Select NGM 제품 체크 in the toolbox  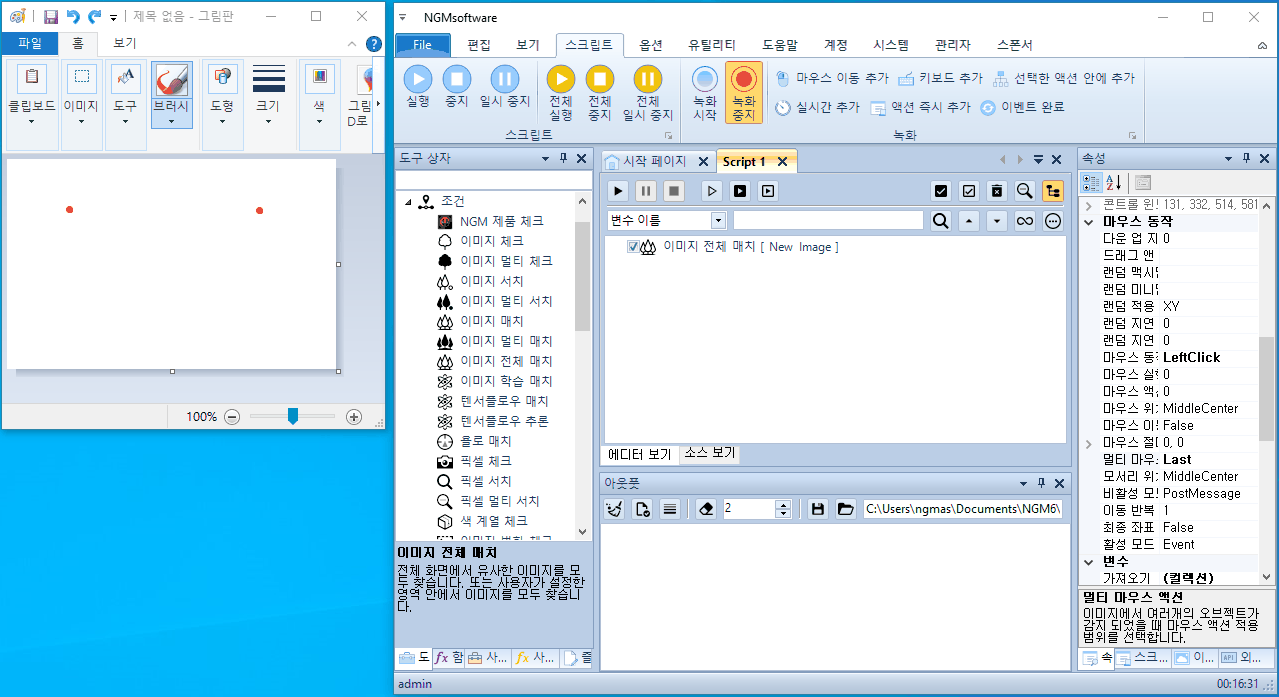coord(501,221)
